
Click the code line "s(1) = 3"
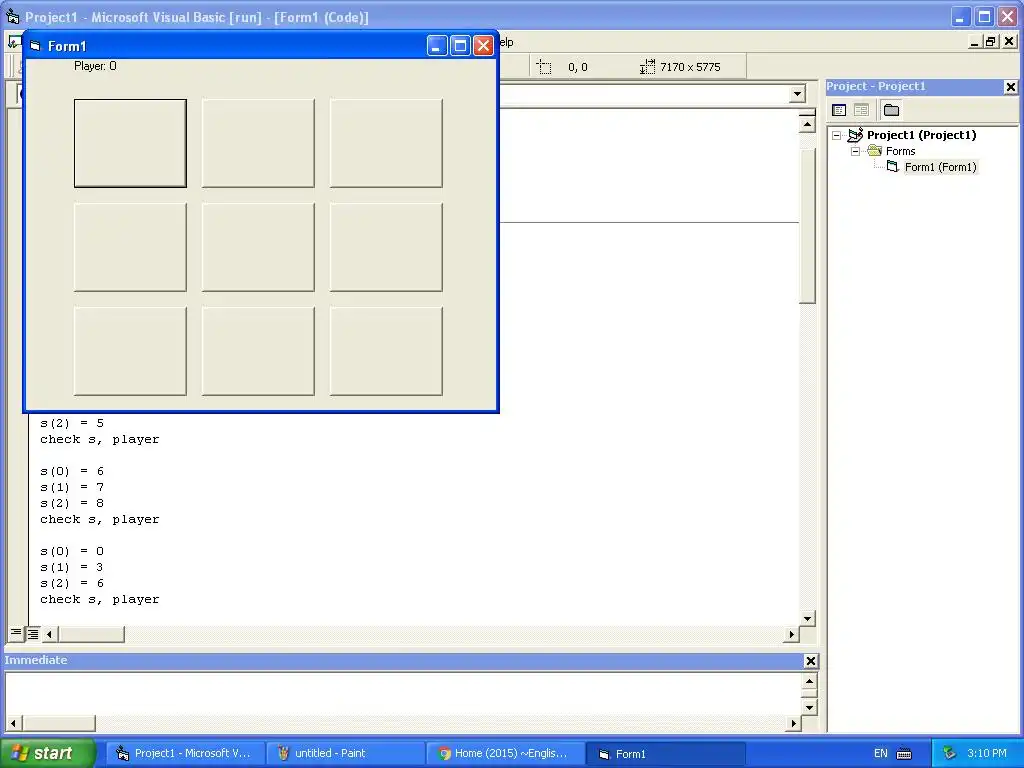[x=72, y=568]
